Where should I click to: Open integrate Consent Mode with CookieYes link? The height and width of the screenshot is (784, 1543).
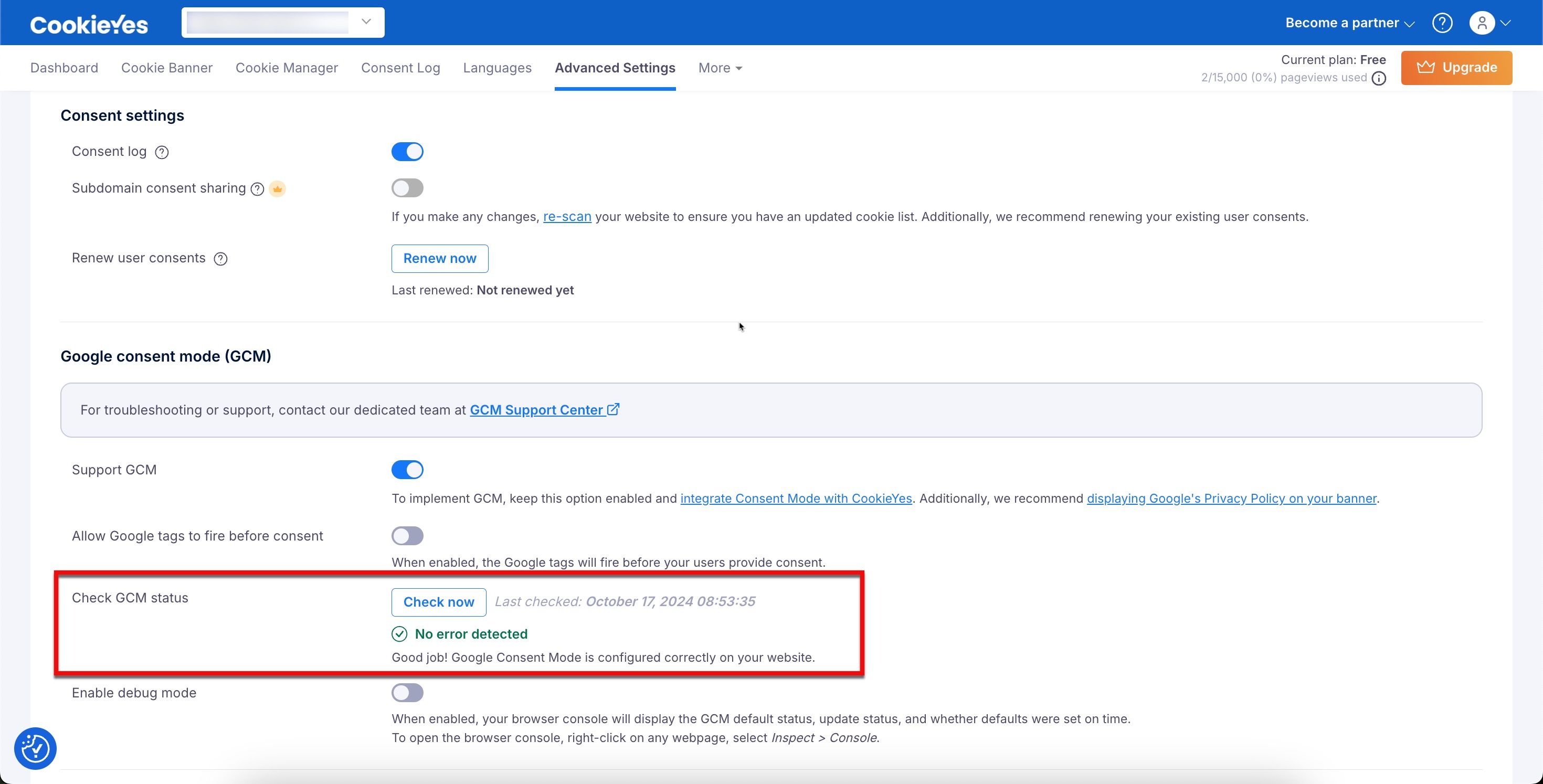click(x=796, y=499)
